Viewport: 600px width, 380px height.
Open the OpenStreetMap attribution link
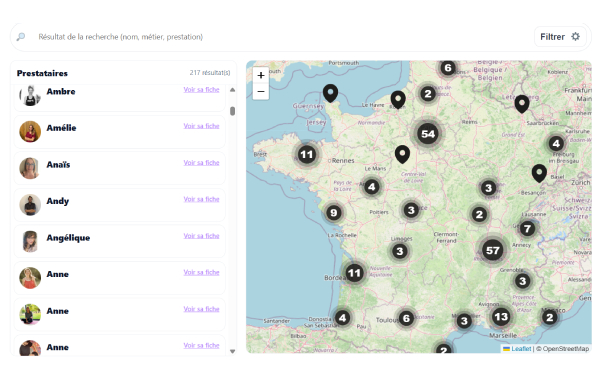coord(566,349)
